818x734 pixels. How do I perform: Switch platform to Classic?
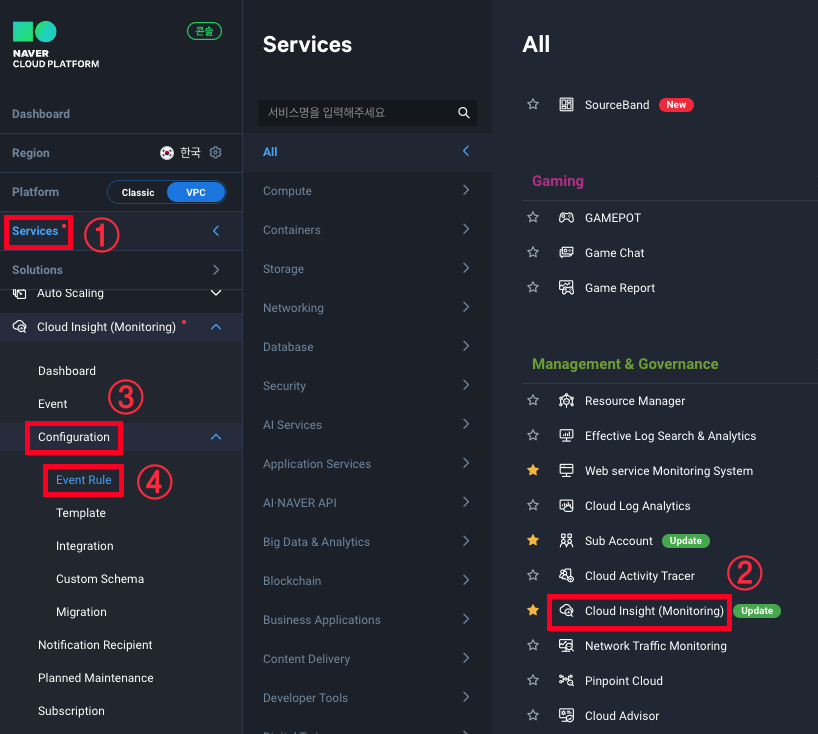[x=138, y=192]
